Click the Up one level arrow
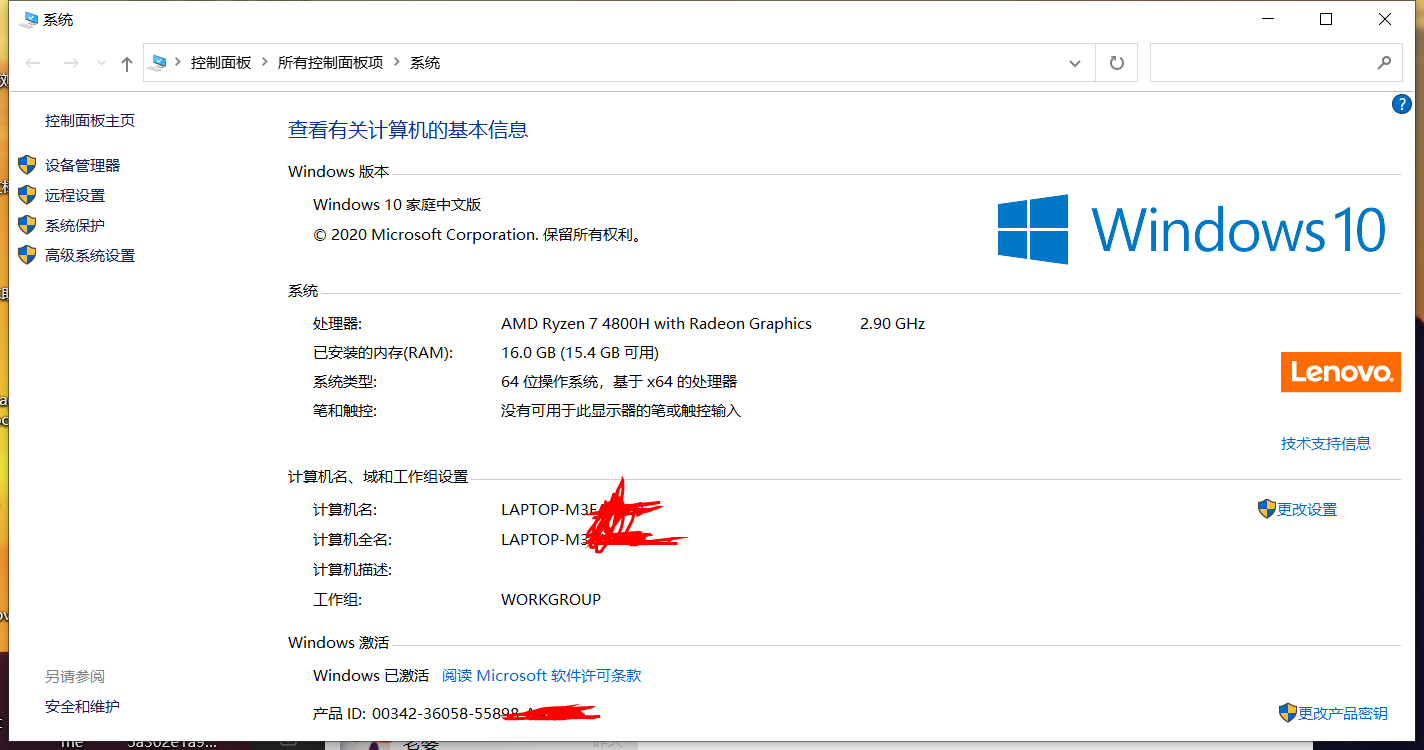The height and width of the screenshot is (750, 1424). point(126,63)
